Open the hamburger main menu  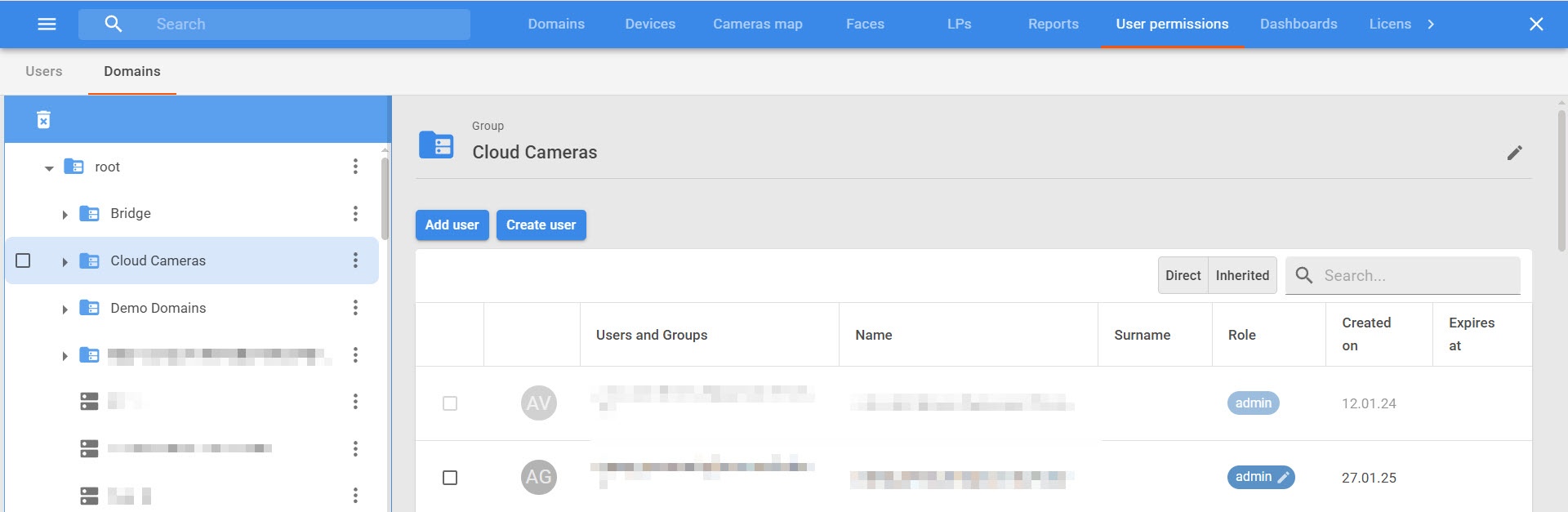(x=47, y=24)
